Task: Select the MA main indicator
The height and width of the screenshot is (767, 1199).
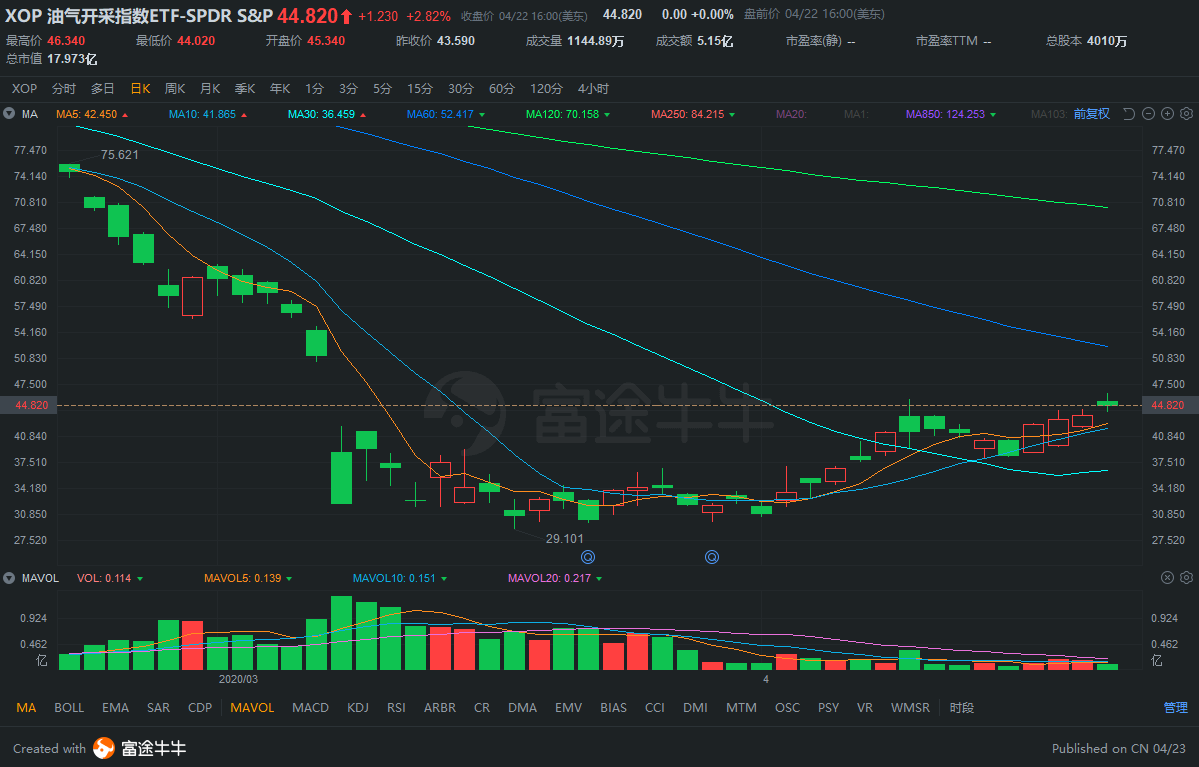Action: tap(26, 707)
